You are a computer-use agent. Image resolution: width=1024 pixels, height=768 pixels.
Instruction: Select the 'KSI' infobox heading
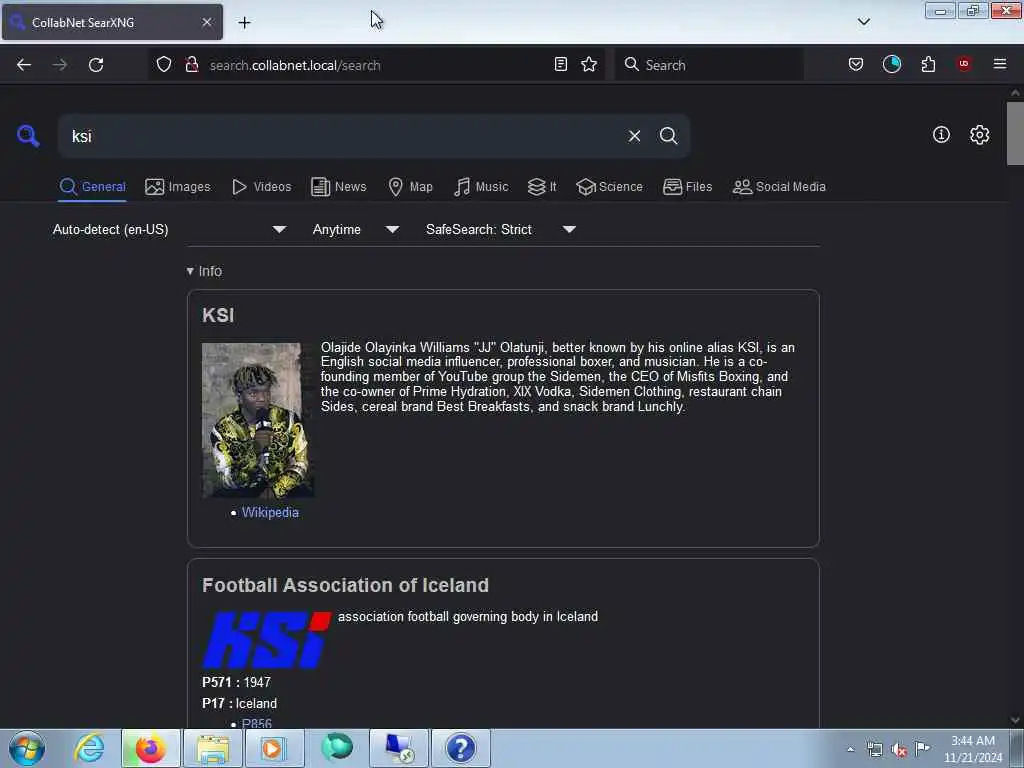click(x=218, y=315)
